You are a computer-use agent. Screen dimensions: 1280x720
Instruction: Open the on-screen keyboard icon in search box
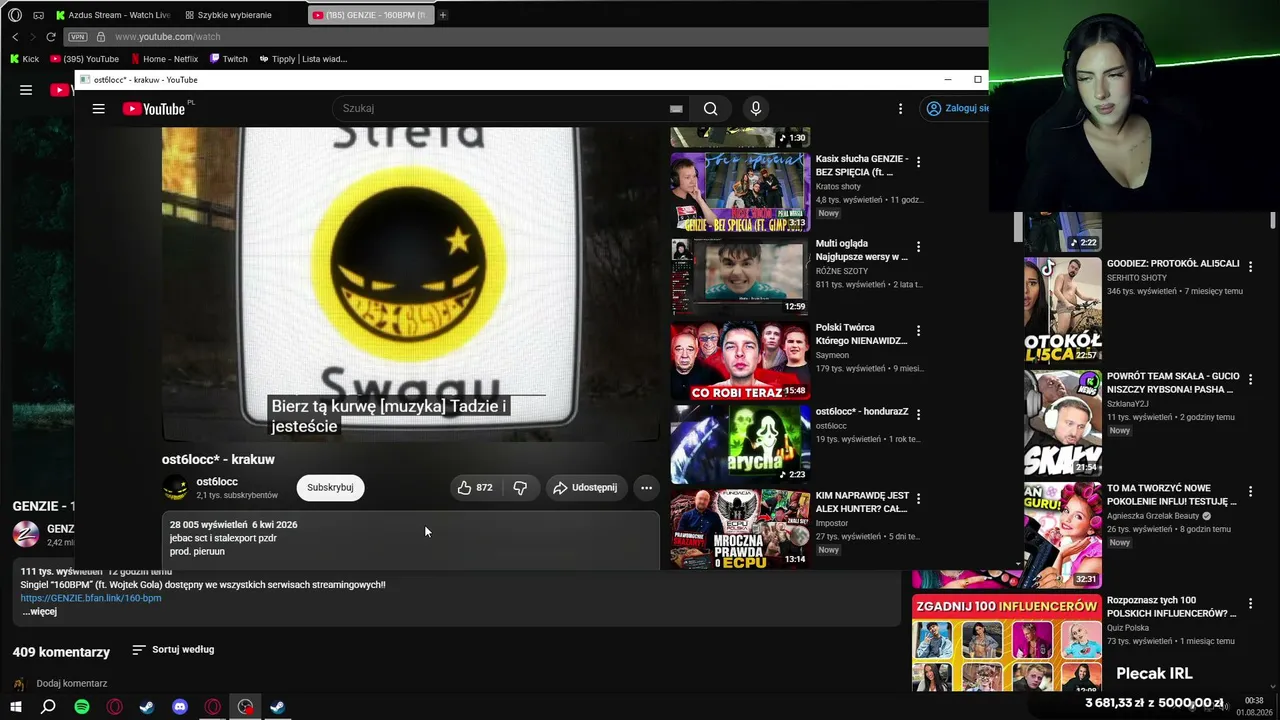pyautogui.click(x=676, y=109)
